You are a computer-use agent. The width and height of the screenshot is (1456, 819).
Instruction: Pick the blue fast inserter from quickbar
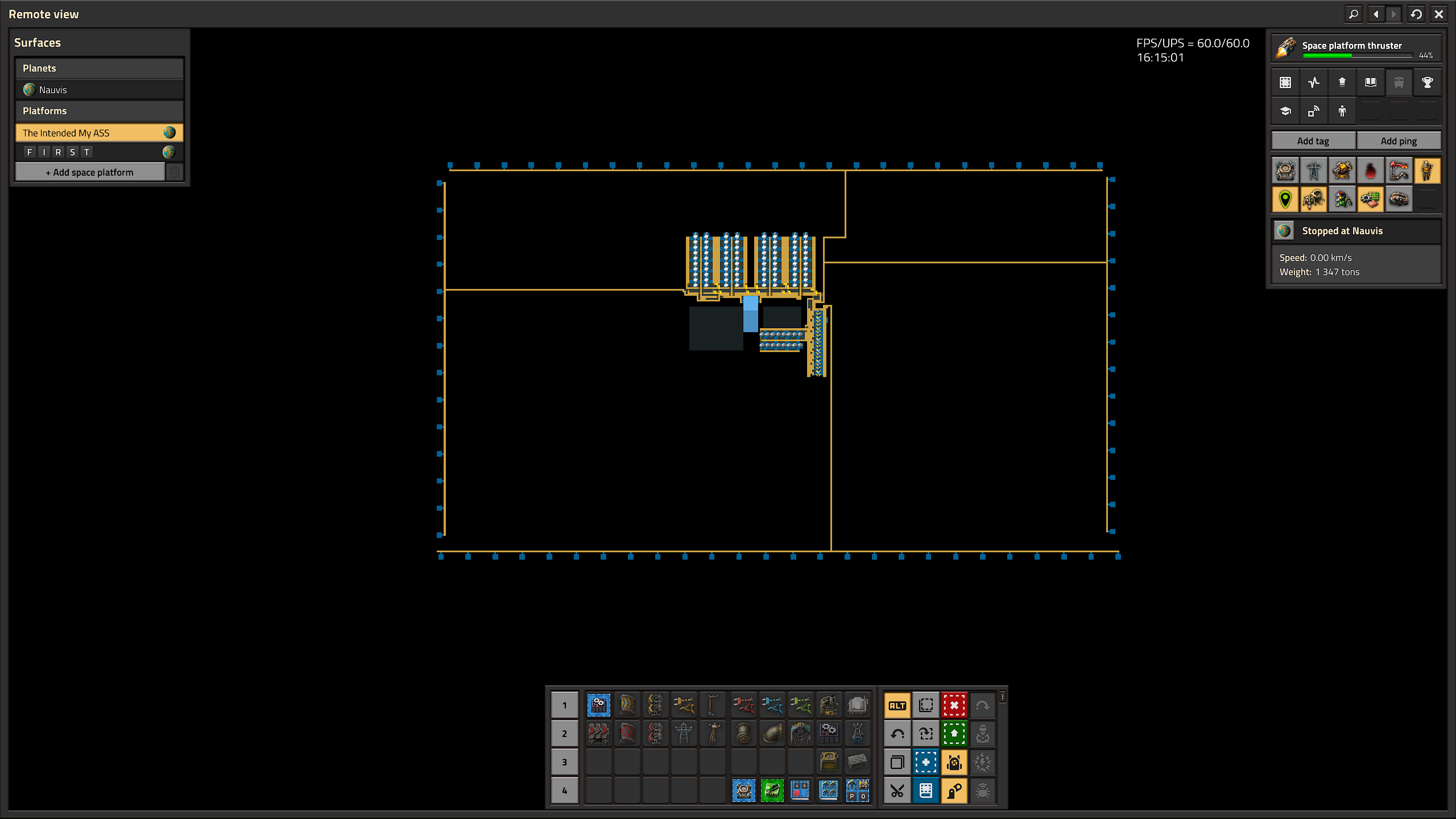(772, 705)
